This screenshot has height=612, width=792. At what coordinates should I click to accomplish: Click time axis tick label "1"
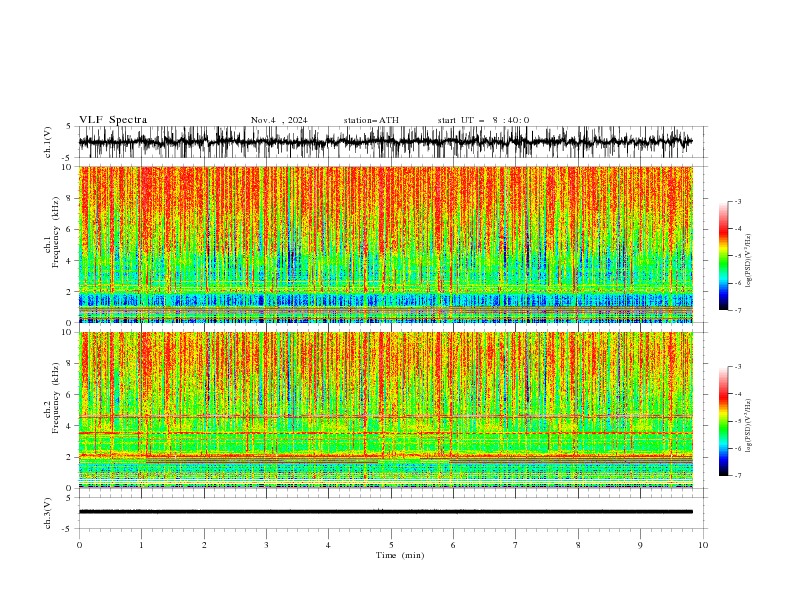(141, 545)
